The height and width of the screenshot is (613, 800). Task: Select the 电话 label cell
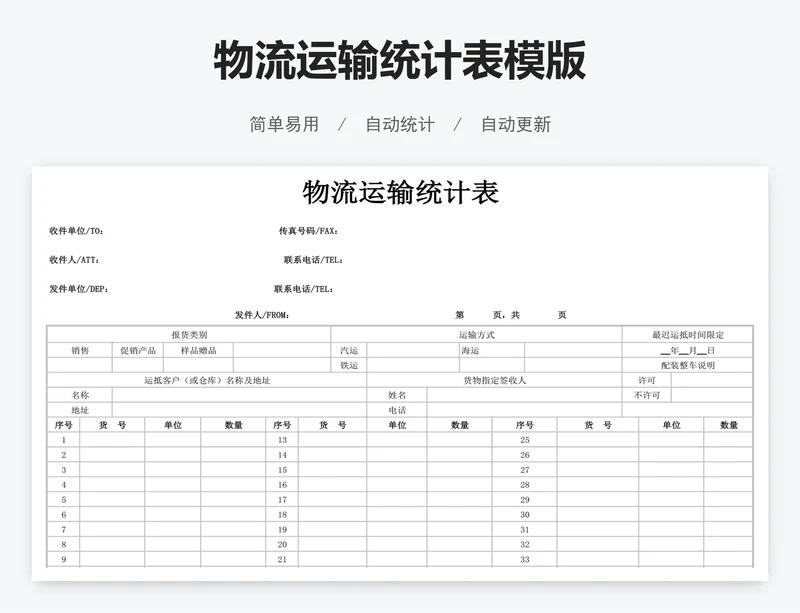point(397,410)
